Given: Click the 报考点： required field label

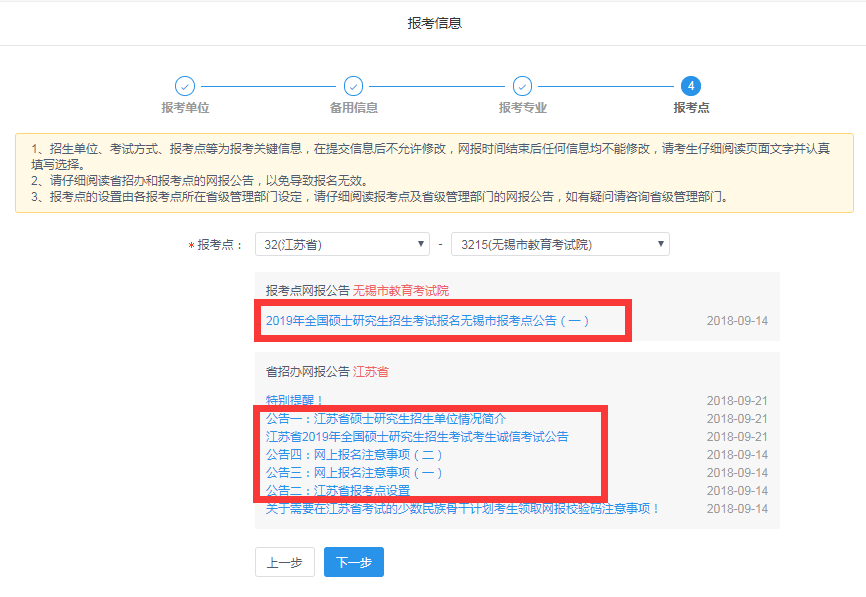Looking at the screenshot, I should [216, 245].
